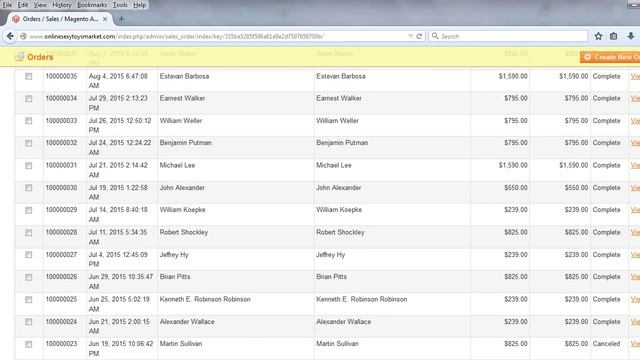Tick checkbox for order 100000027
The height and width of the screenshot is (360, 640).
29,255
